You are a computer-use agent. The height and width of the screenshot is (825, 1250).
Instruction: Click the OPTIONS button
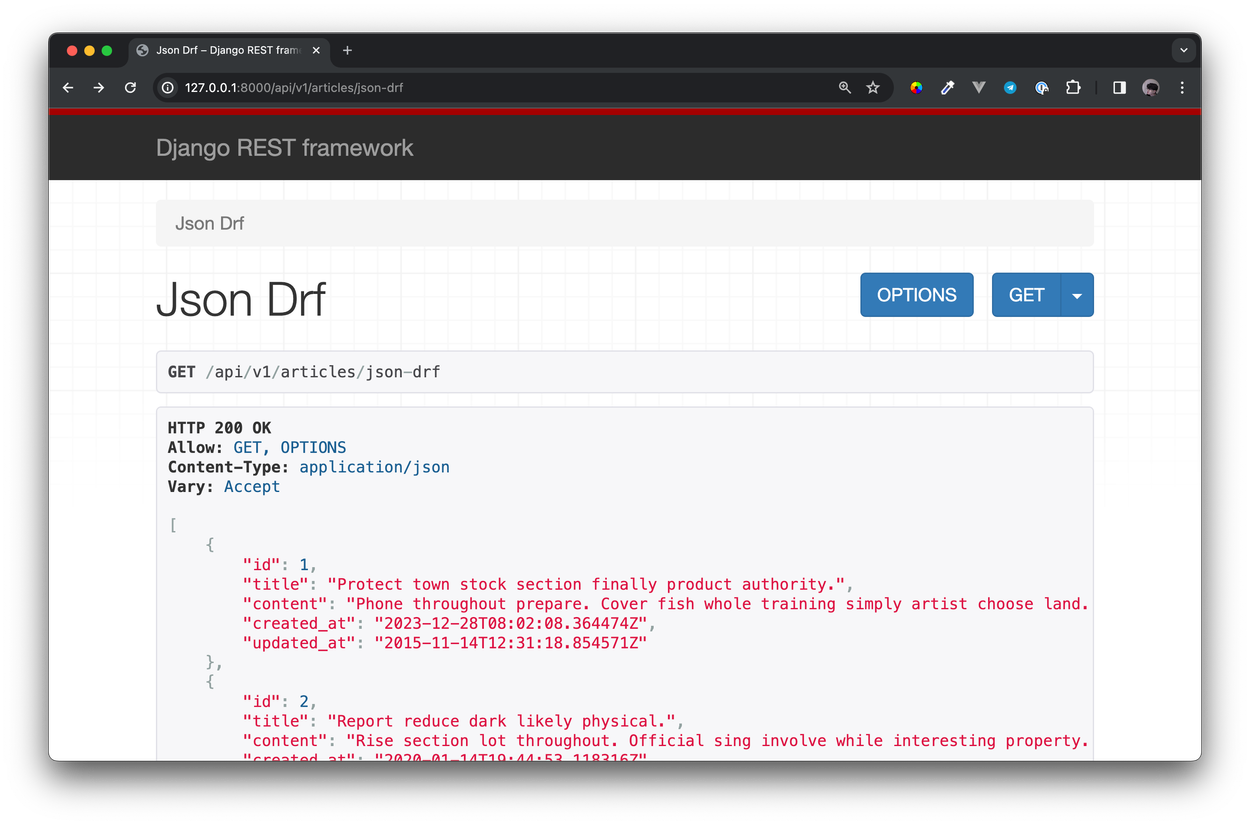coord(917,295)
